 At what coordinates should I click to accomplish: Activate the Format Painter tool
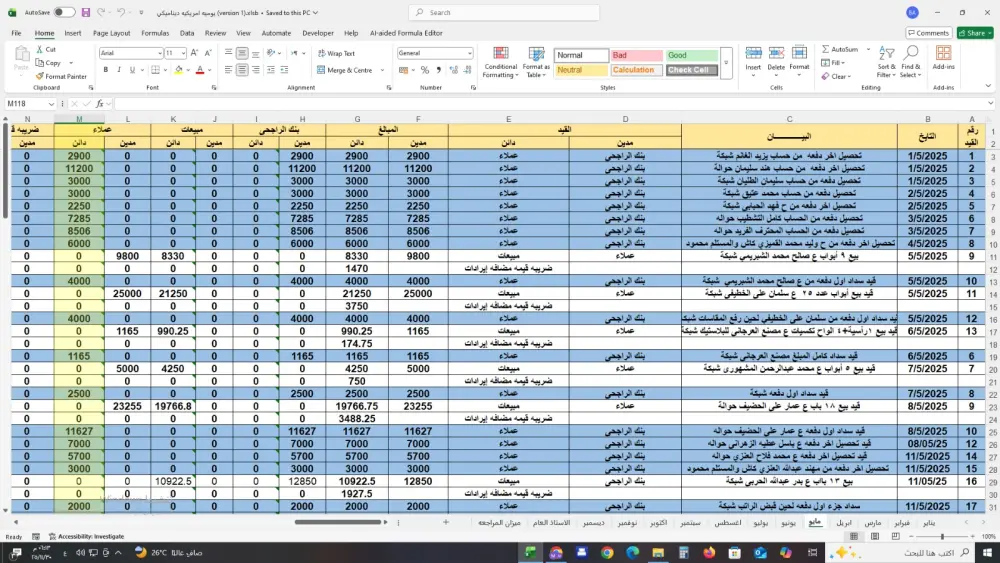point(61,76)
